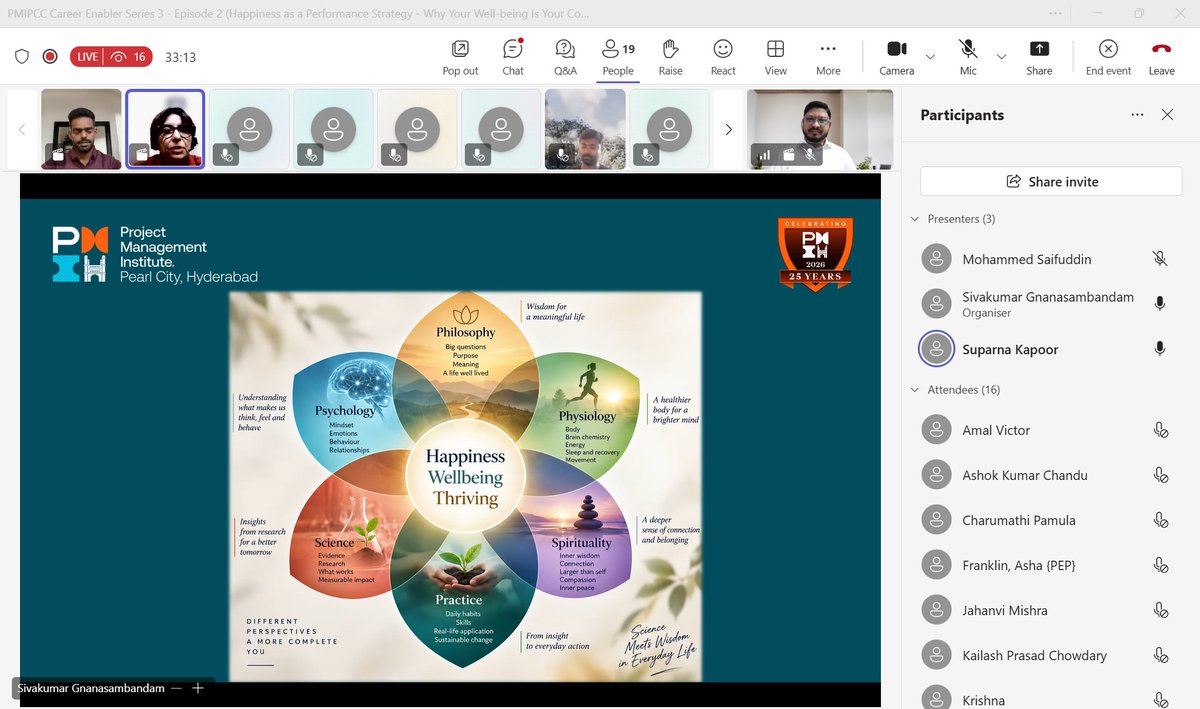
Task: Zoom out shared content with minus button
Action: coord(176,688)
